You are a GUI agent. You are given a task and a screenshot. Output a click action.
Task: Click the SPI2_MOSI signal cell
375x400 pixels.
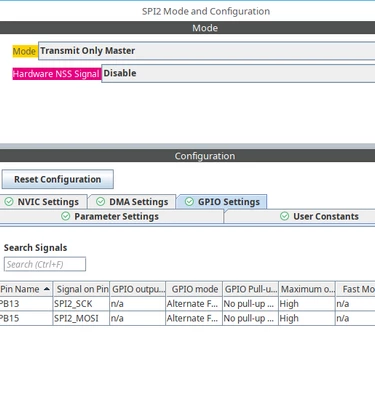coord(81,318)
